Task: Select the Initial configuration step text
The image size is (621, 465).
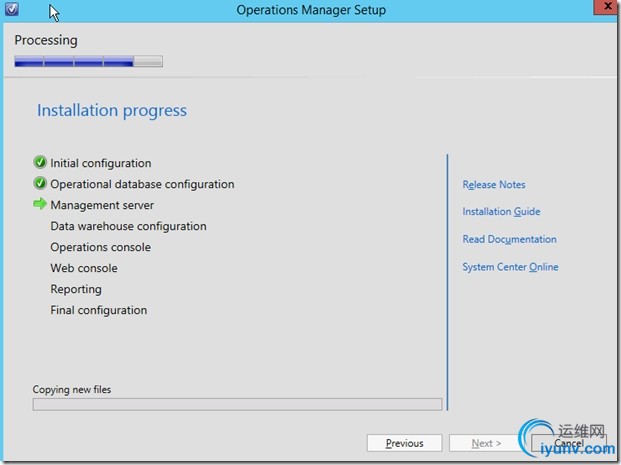Action: coord(101,163)
